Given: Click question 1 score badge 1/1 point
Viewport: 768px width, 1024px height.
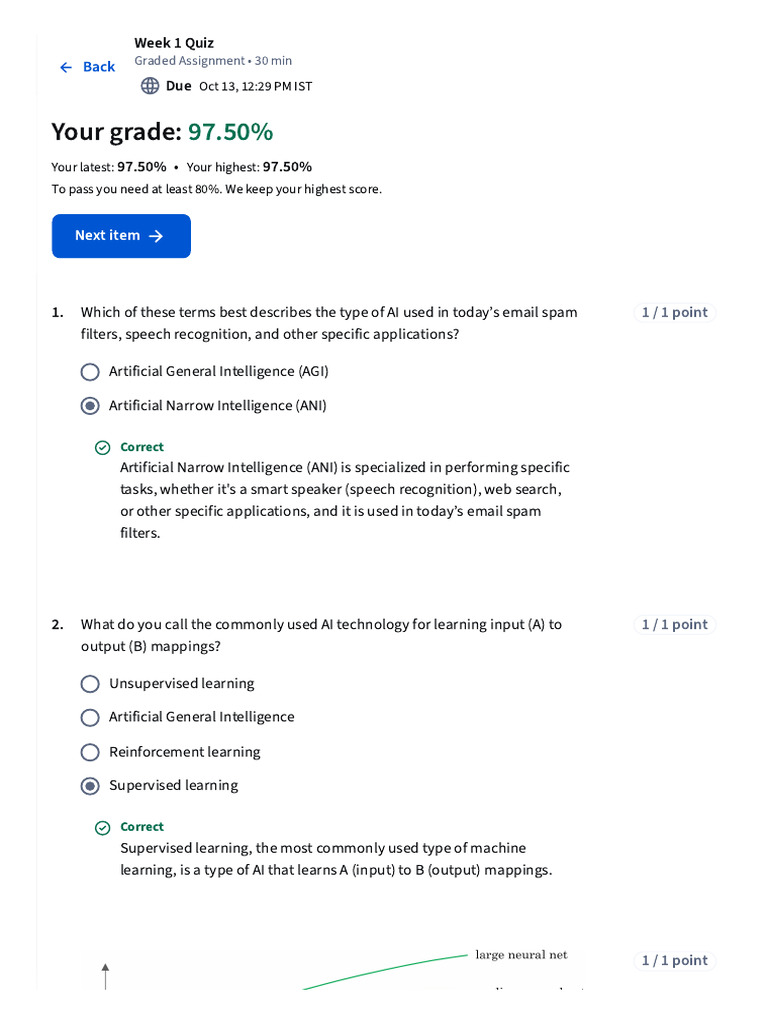Looking at the screenshot, I should point(674,313).
